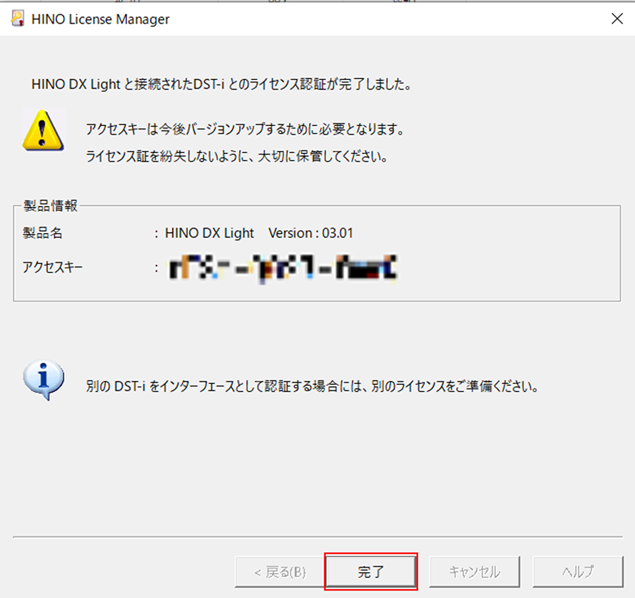Viewport: 635px width, 598px height.
Task: Click the ヘルプ help button
Action: [x=578, y=572]
